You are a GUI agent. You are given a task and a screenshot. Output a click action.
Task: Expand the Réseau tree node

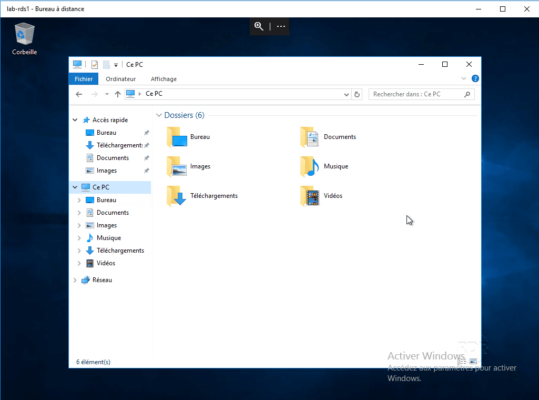75,280
